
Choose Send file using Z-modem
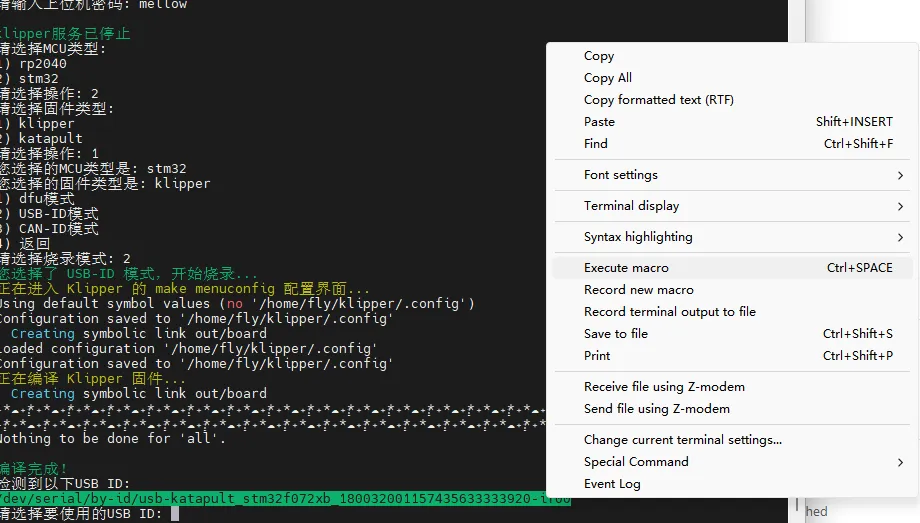coord(656,409)
